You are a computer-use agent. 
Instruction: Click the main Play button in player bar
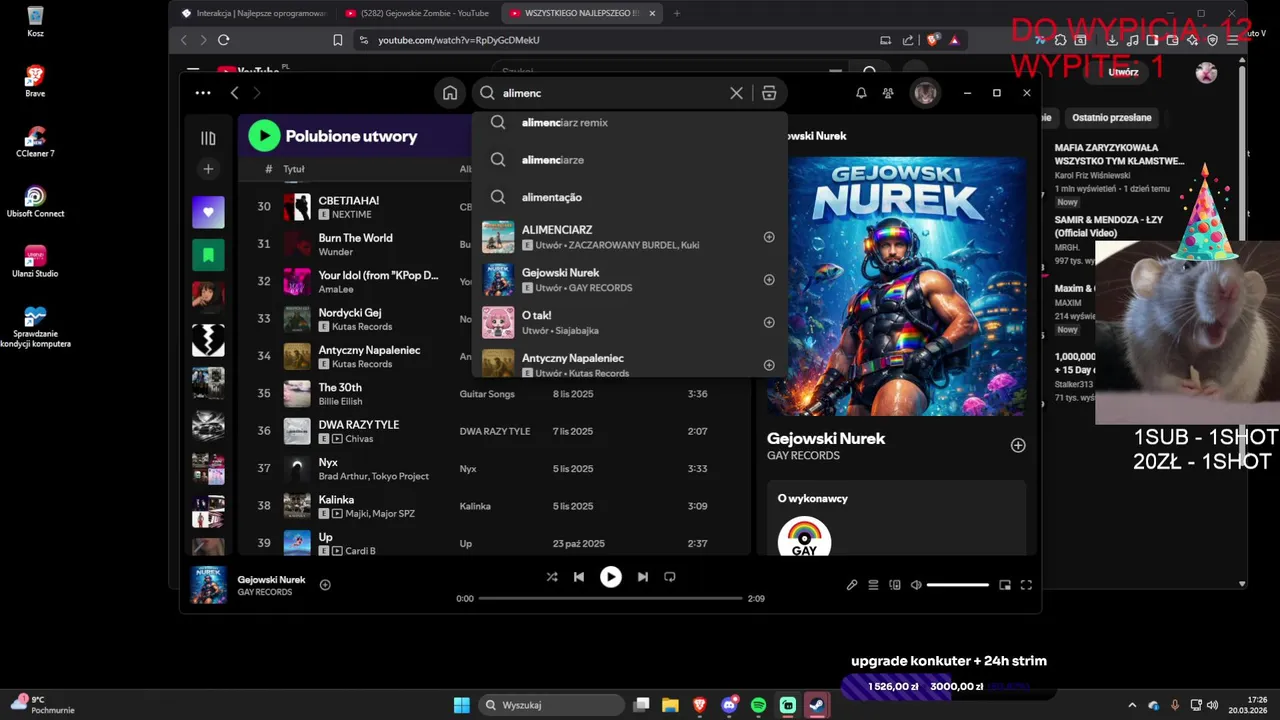610,577
